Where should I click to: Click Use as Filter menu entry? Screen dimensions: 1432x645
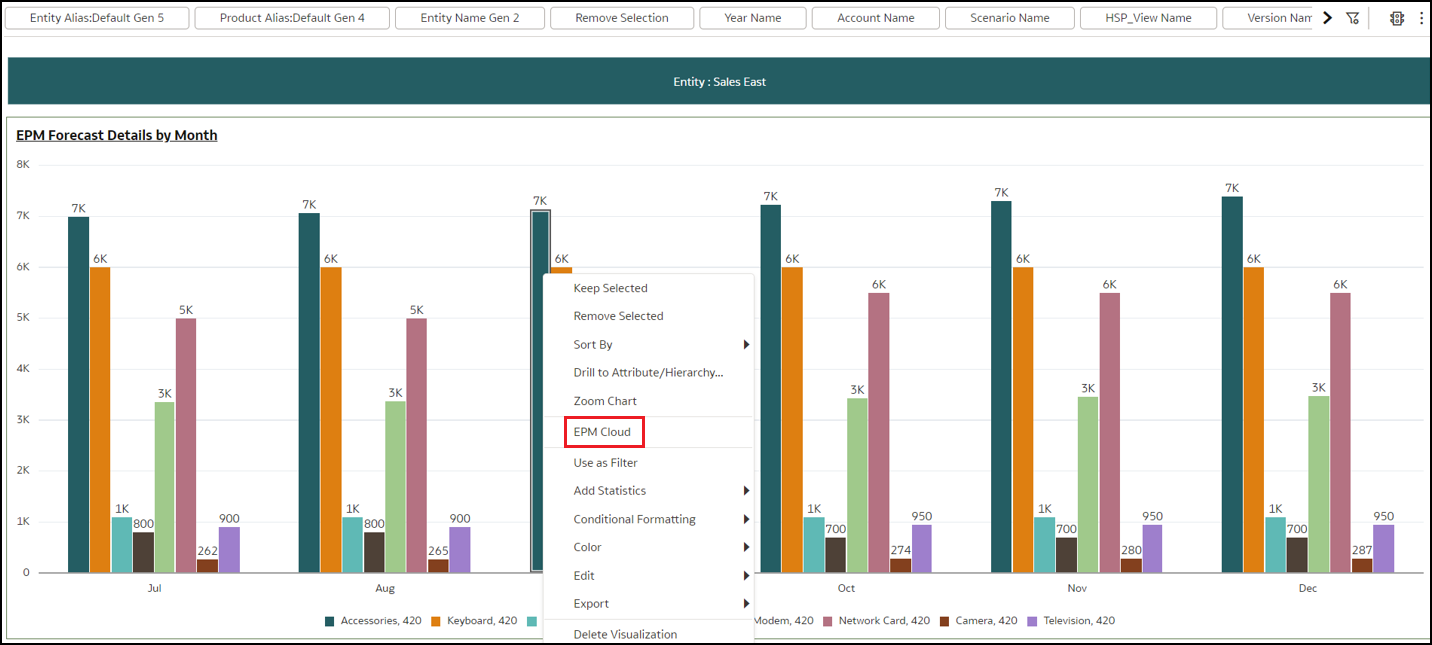point(605,463)
